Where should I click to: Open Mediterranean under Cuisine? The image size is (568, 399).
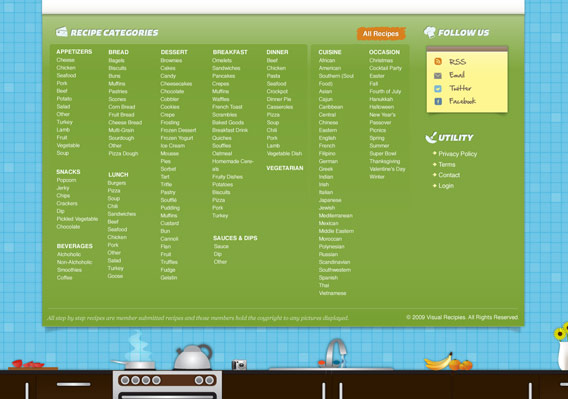tap(335, 216)
